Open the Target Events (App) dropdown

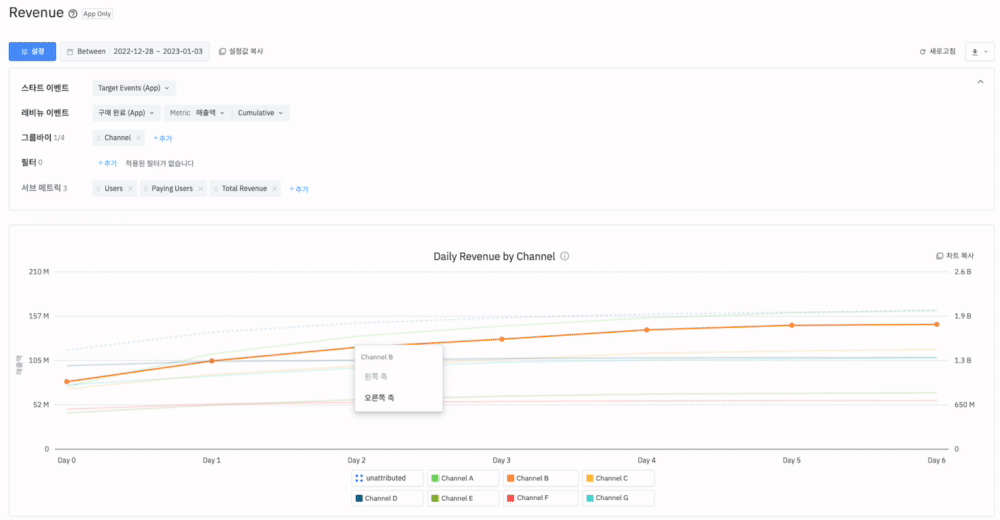coord(134,88)
